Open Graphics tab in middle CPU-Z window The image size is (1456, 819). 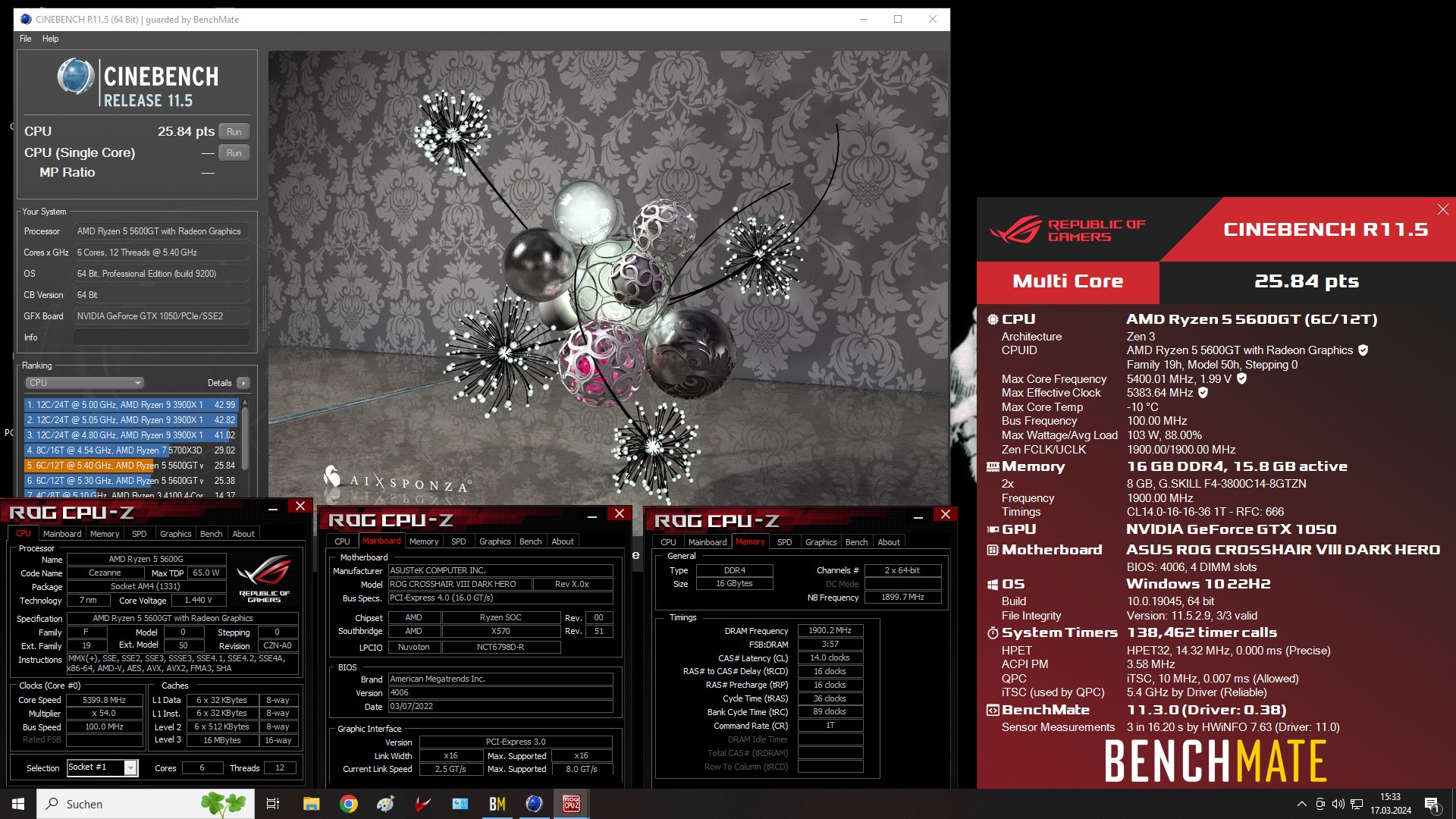click(494, 541)
